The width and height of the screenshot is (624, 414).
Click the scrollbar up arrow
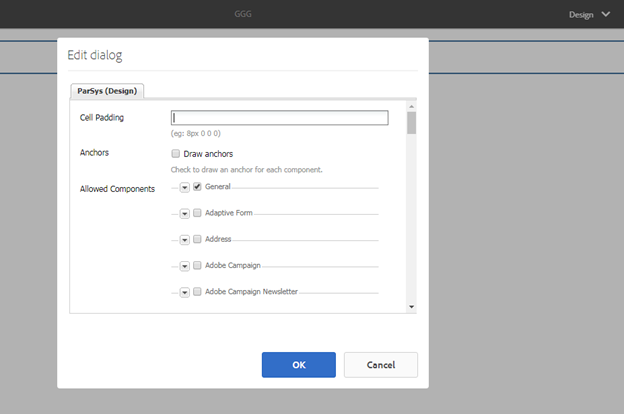point(411,105)
